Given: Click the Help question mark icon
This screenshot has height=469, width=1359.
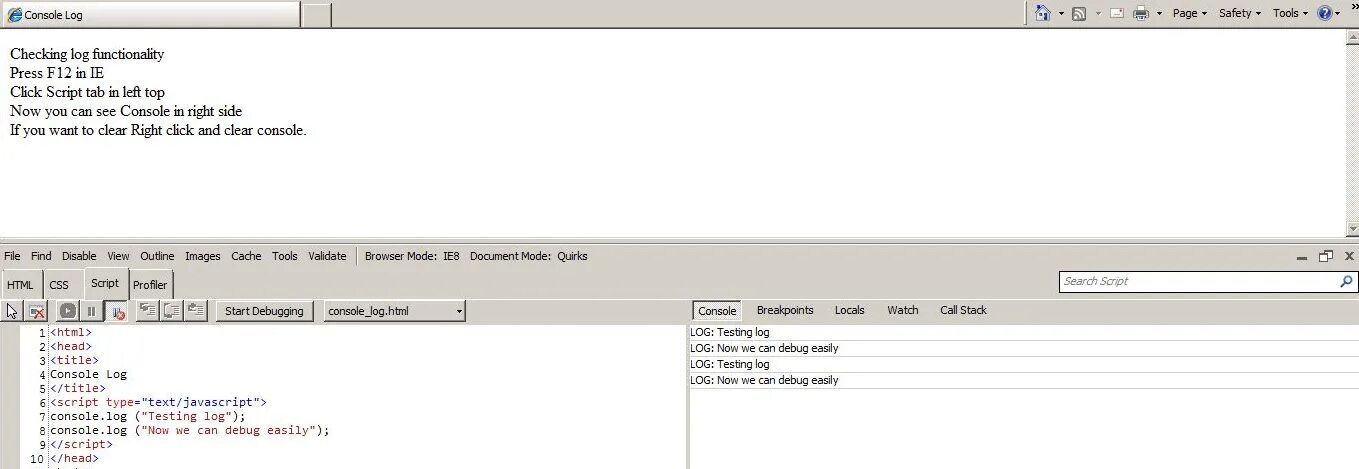Looking at the screenshot, I should coord(1325,13).
